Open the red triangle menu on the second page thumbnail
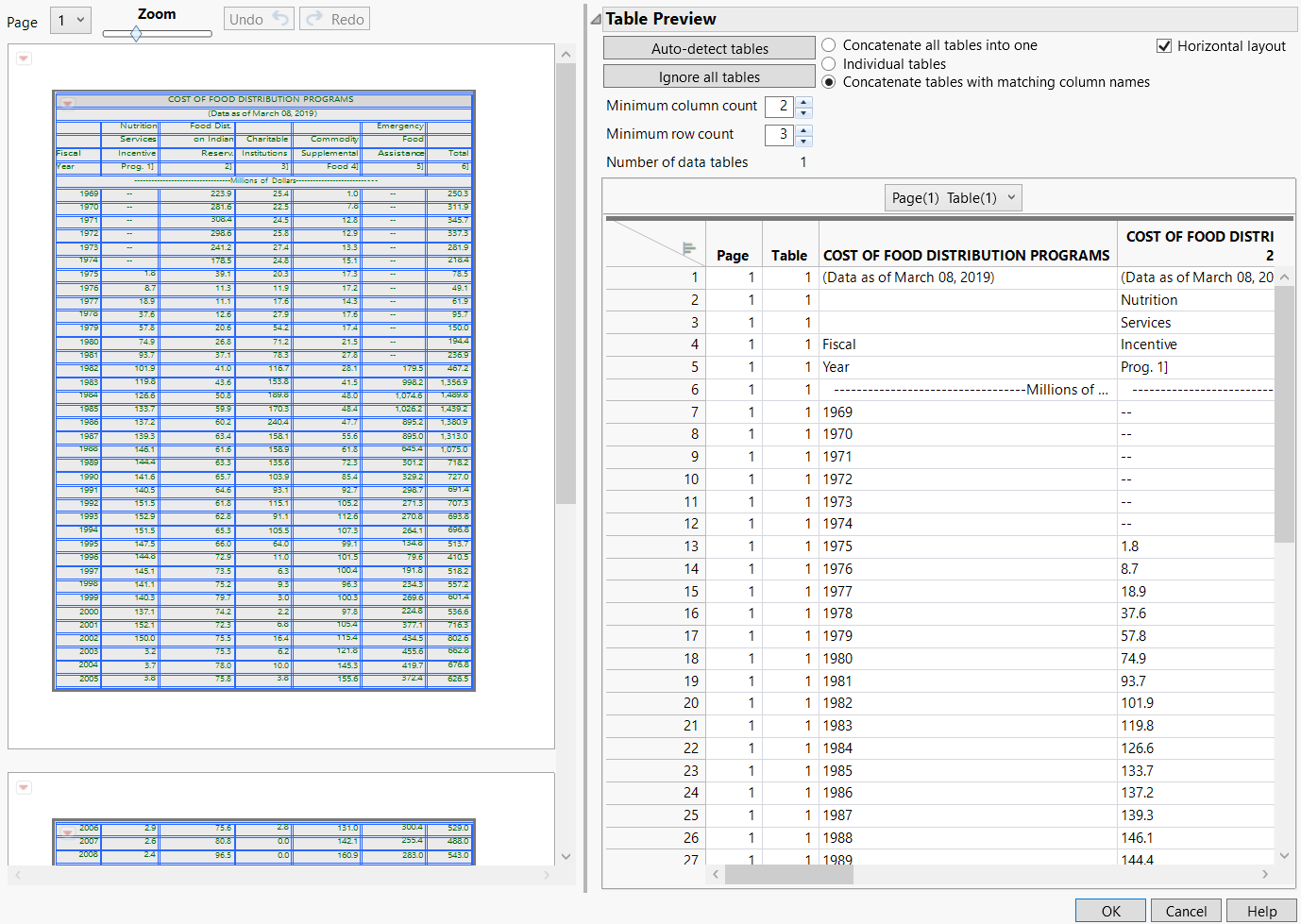This screenshot has width=1301, height=924. coord(24,787)
